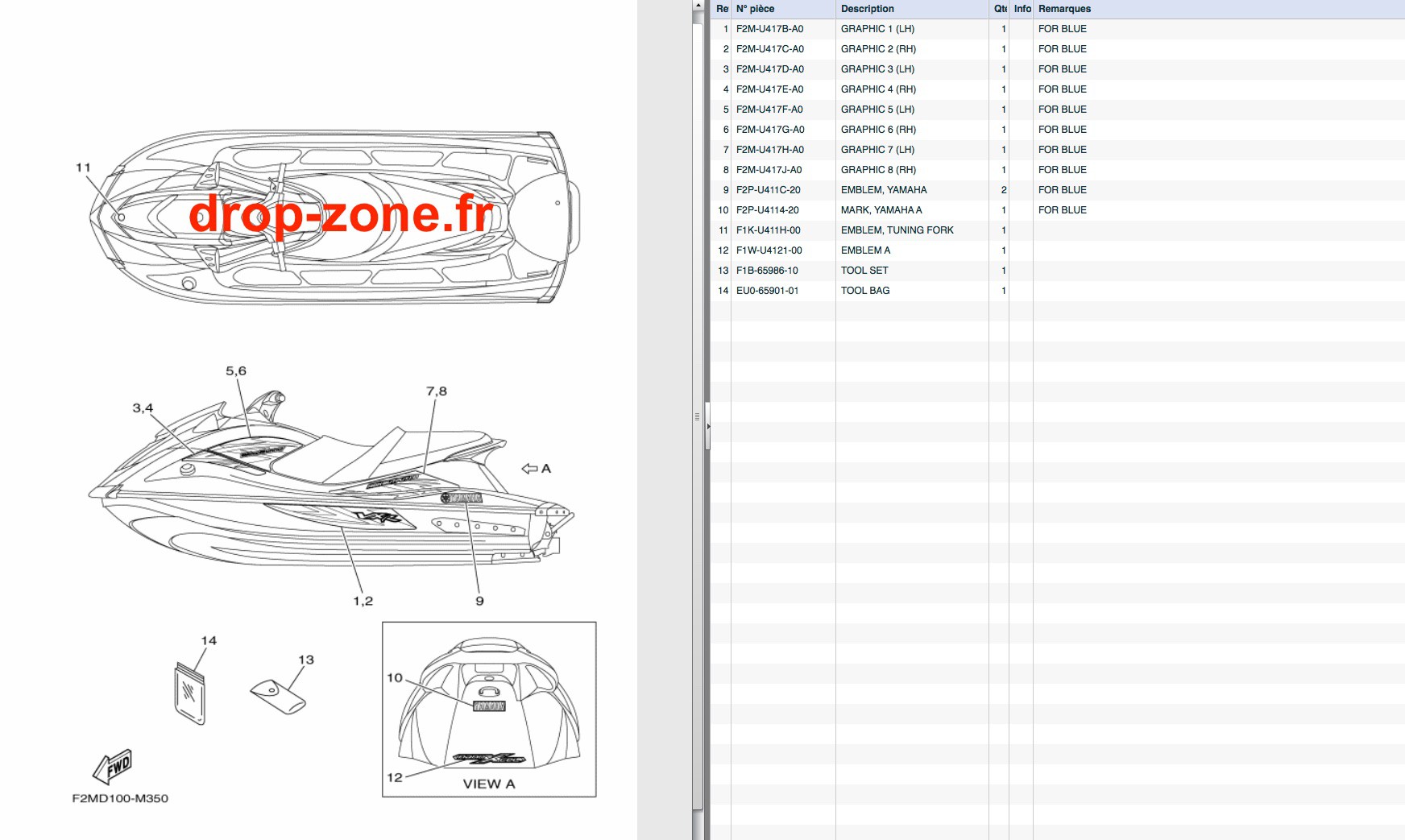Click the scroll up arrow of diagram pane
This screenshot has width=1405, height=840.
coord(698,5)
